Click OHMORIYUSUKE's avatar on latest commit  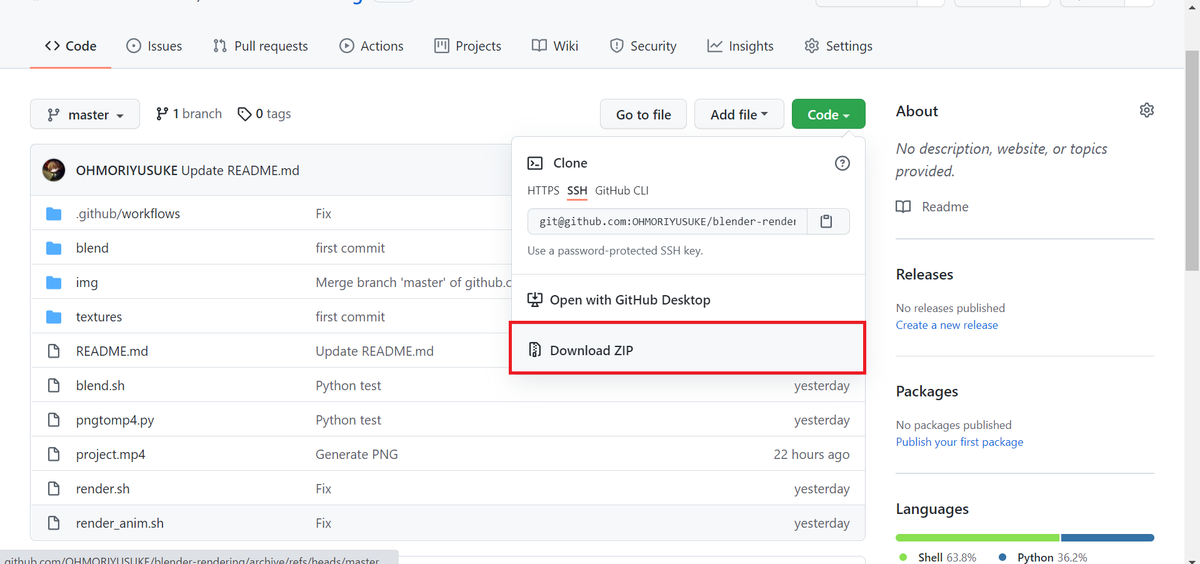[x=54, y=170]
